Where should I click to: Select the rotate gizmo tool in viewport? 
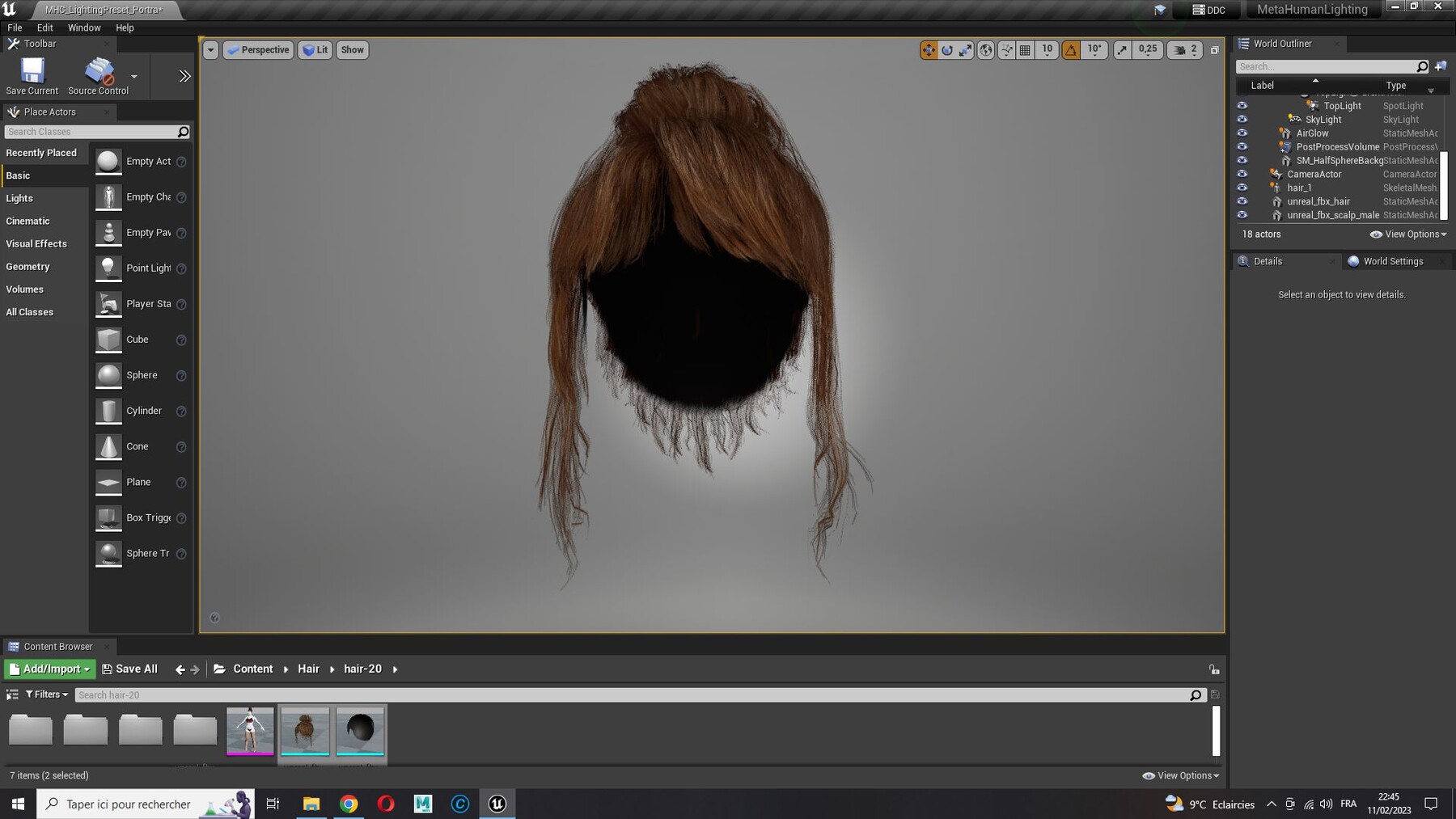[947, 50]
